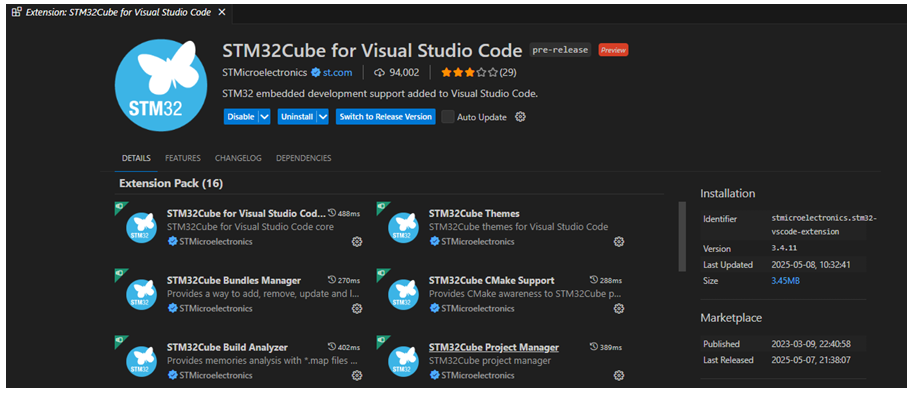The height and width of the screenshot is (396, 914).
Task: Click the STM32Cube CMake Support extension icon
Action: [x=403, y=295]
